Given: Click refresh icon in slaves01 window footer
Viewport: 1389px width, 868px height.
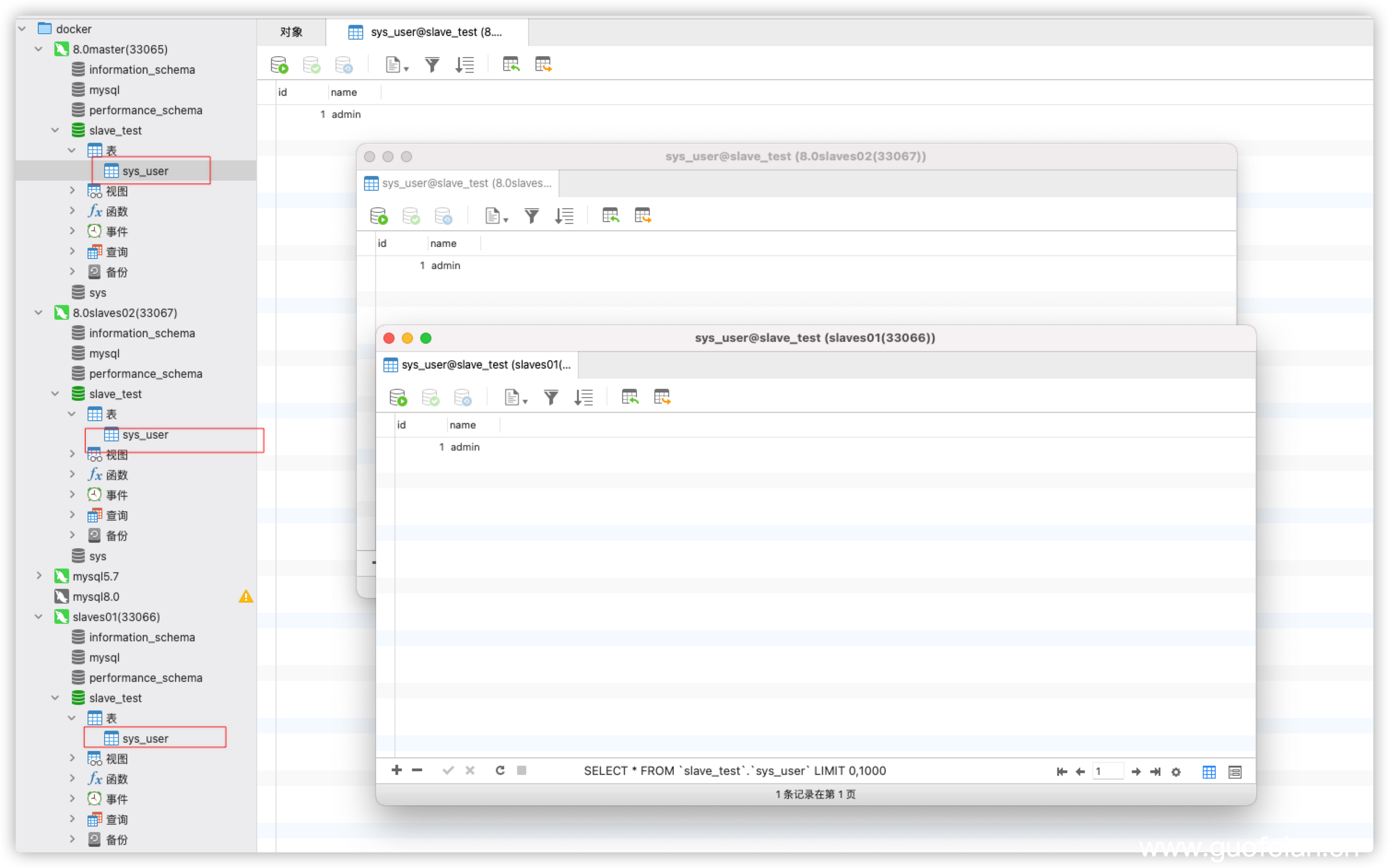Looking at the screenshot, I should coord(500,770).
